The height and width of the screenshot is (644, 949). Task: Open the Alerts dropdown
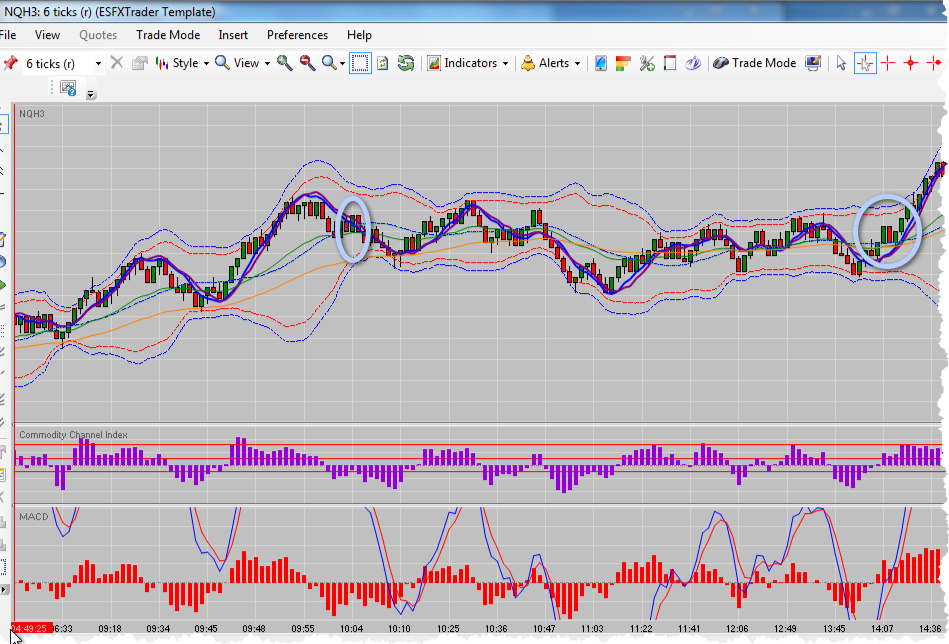[551, 63]
